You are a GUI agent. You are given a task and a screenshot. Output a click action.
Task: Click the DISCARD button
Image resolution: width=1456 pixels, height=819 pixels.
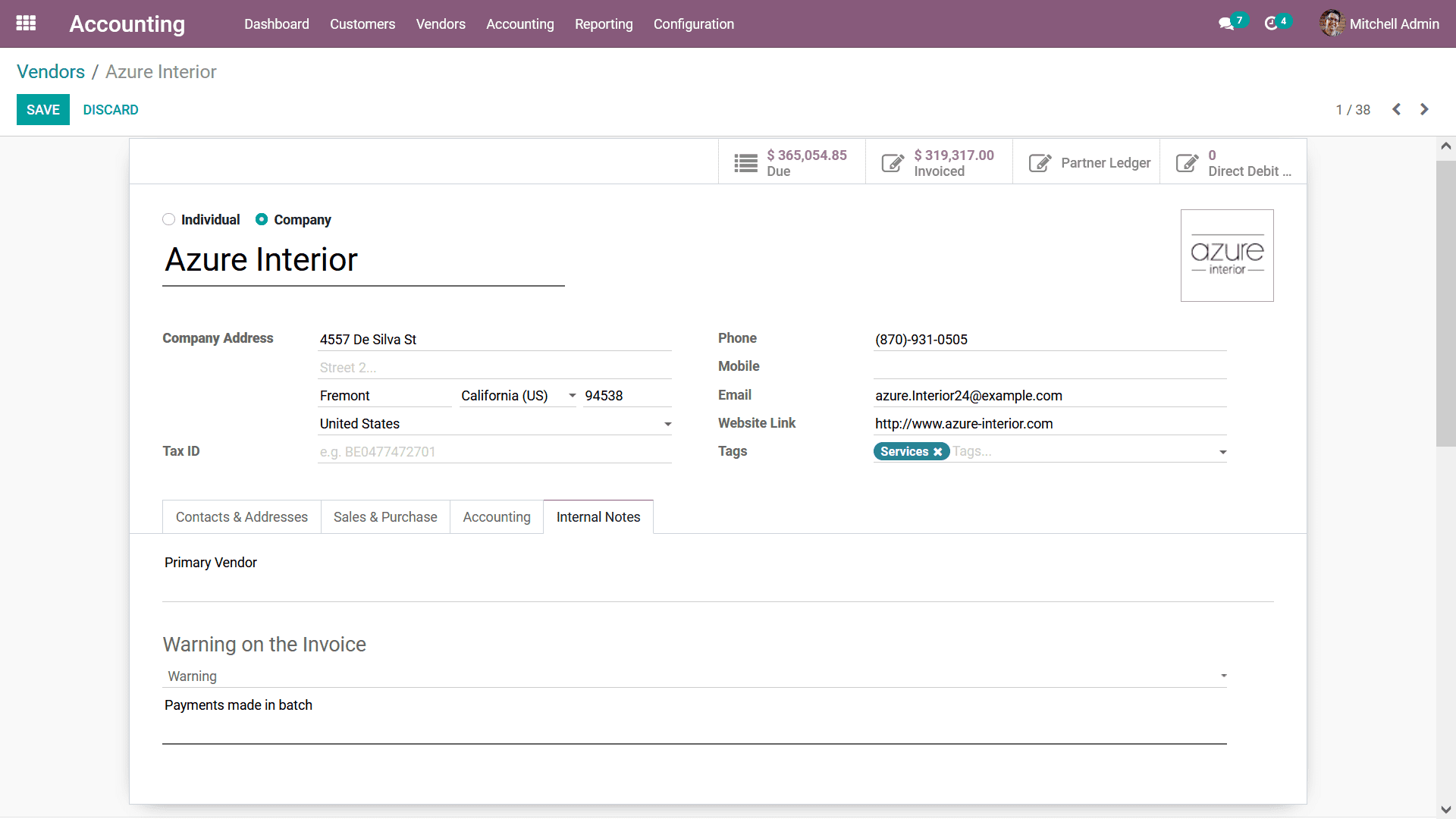point(111,109)
